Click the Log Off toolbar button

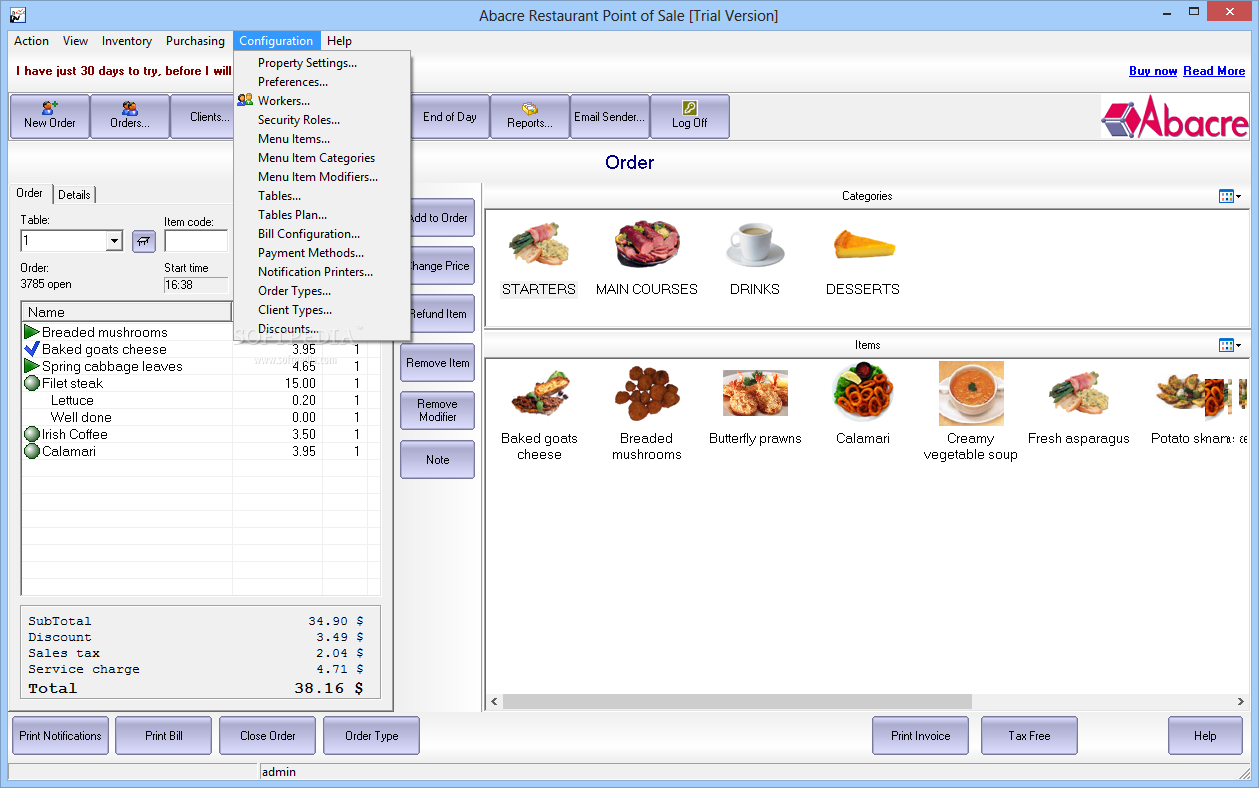click(690, 116)
